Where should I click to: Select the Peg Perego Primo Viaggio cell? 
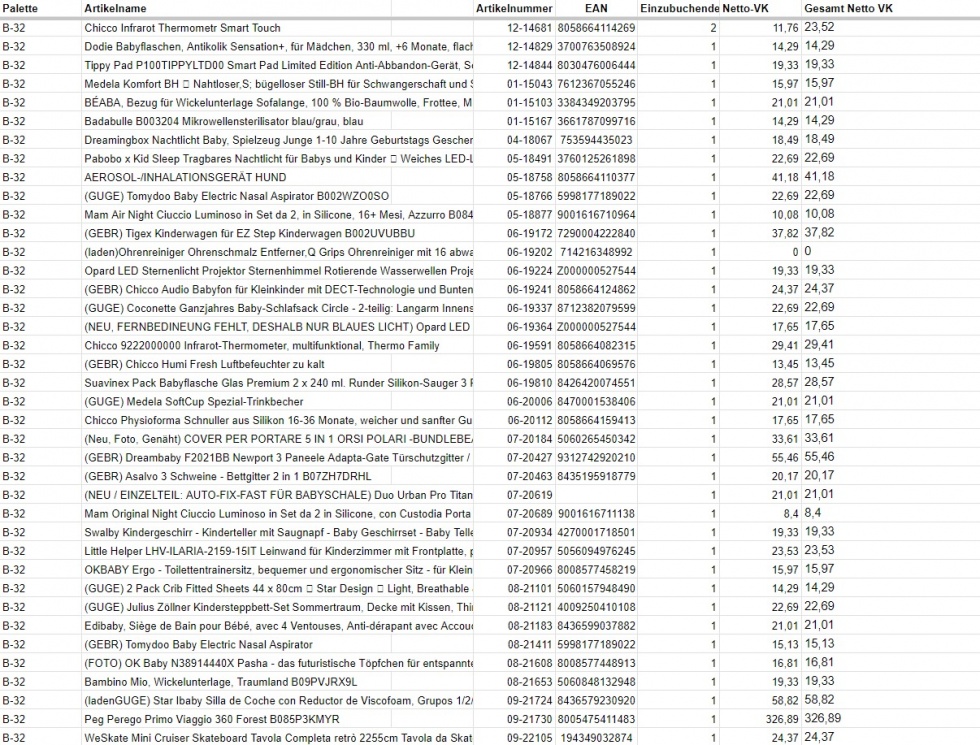pyautogui.click(x=212, y=720)
